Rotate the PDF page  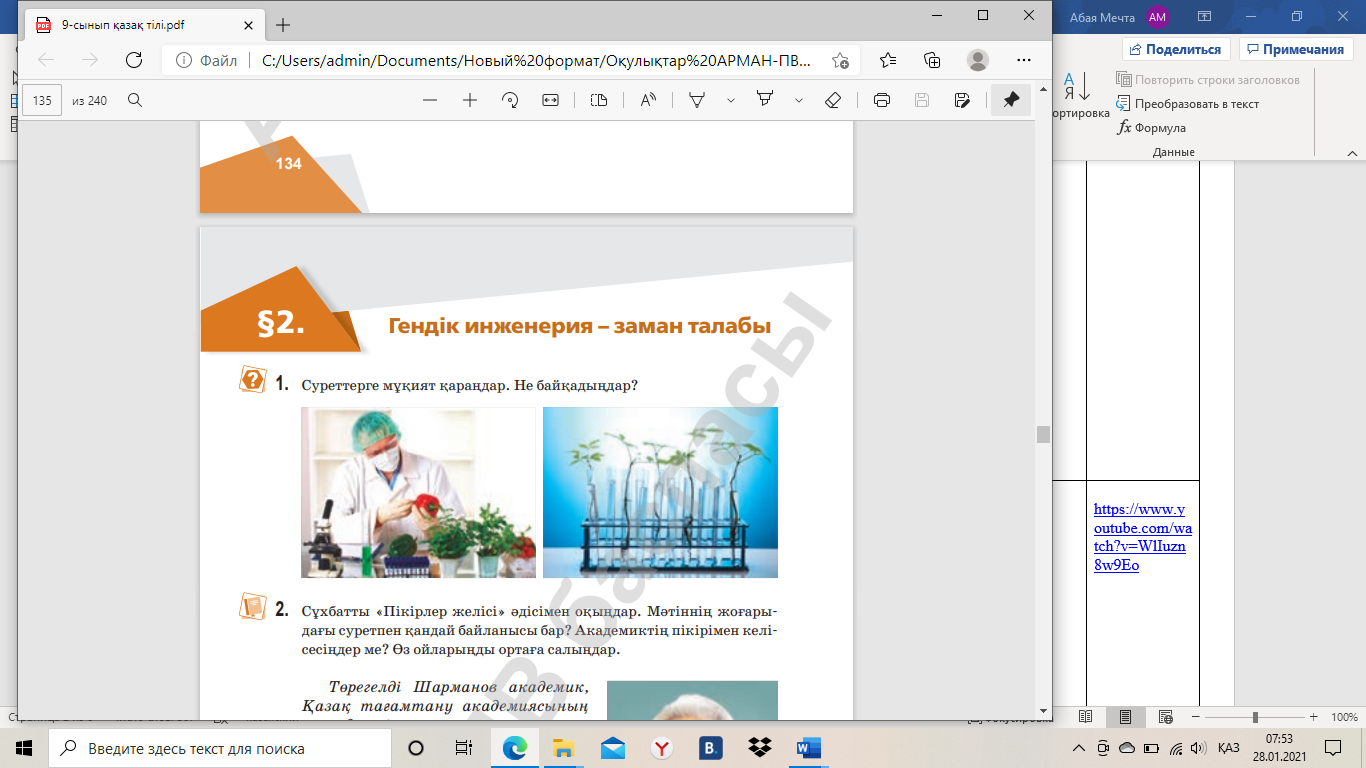[510, 100]
